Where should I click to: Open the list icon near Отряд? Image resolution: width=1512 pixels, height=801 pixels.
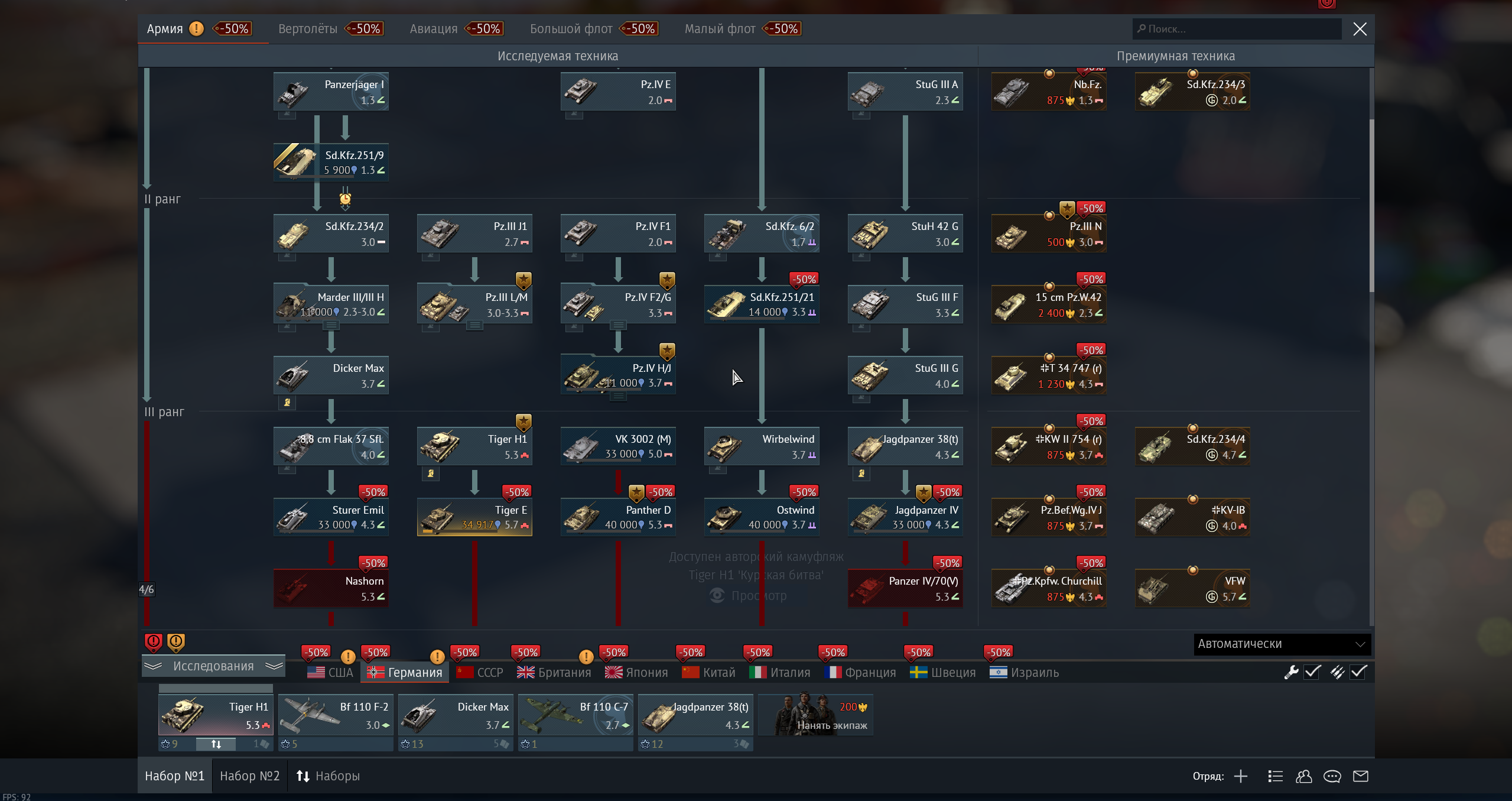(1275, 776)
